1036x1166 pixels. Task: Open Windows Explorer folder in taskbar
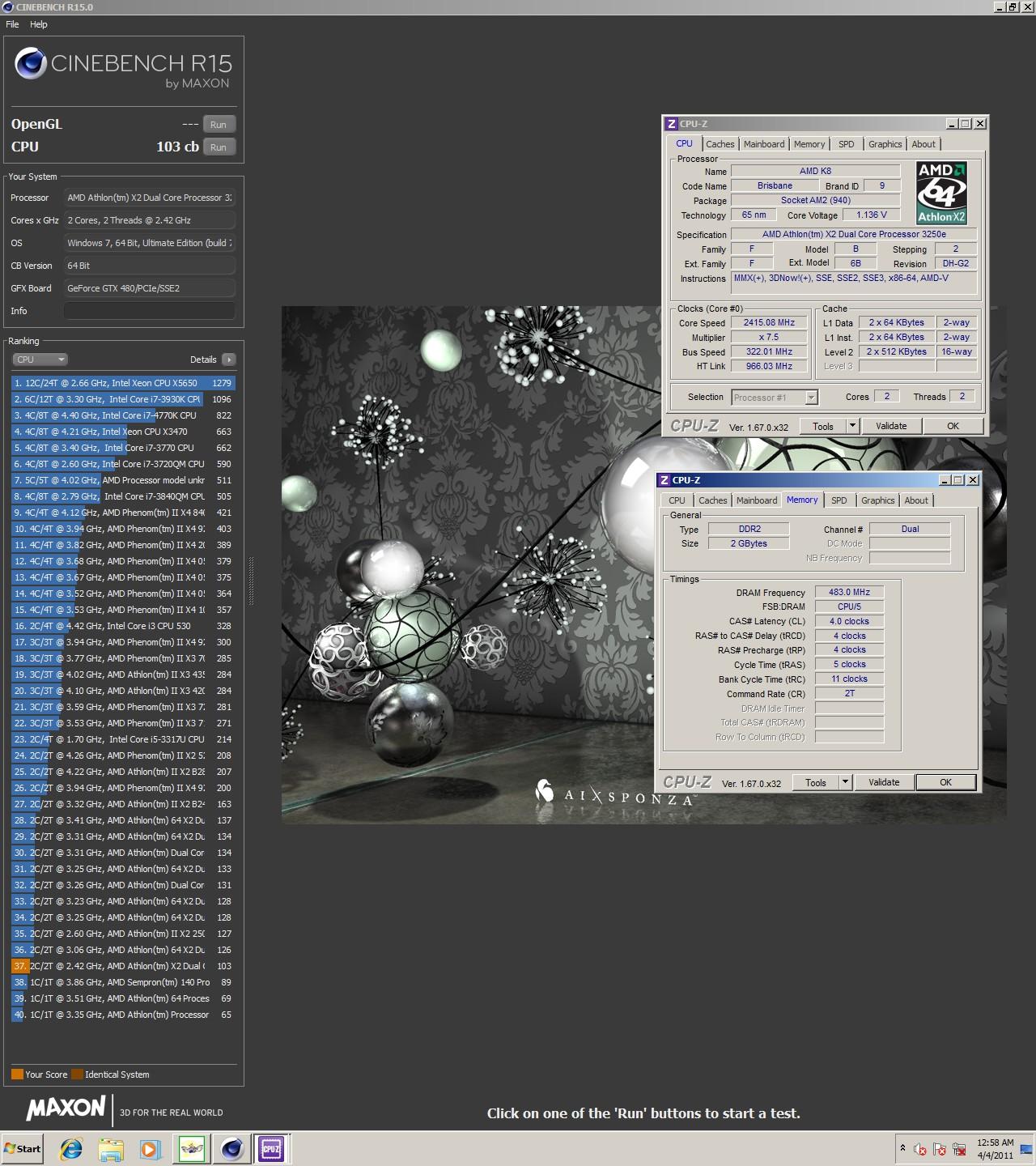tap(111, 1149)
